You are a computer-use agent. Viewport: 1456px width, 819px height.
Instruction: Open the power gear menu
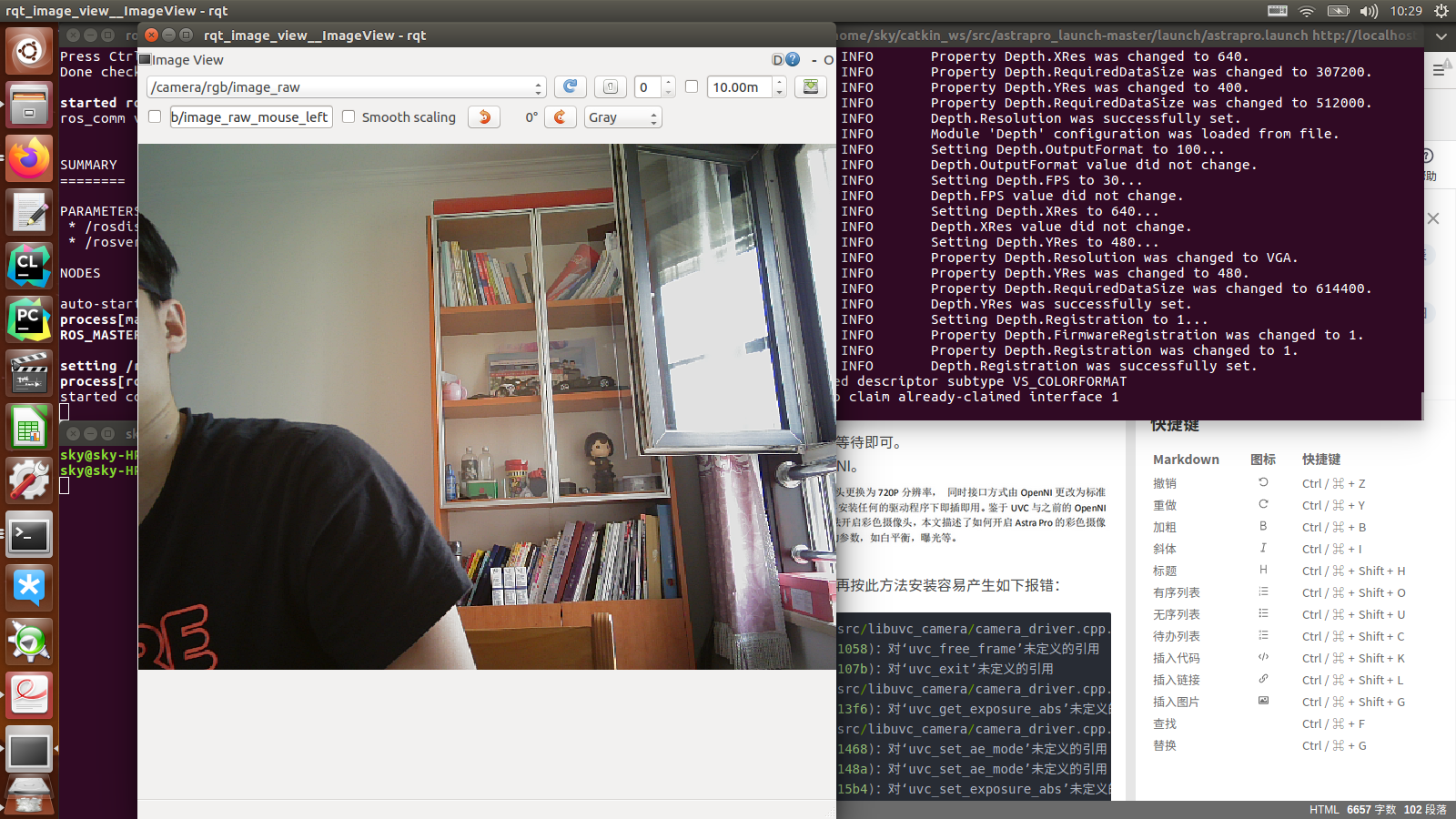coord(1441,11)
